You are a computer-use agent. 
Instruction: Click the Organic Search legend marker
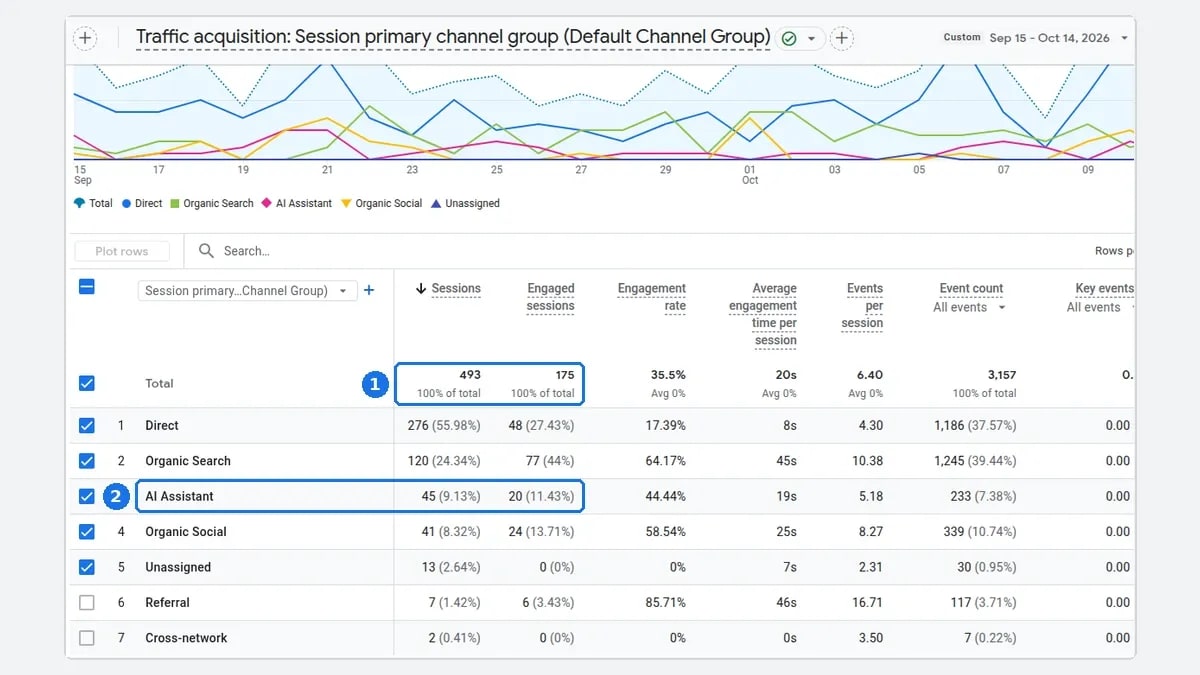click(174, 203)
